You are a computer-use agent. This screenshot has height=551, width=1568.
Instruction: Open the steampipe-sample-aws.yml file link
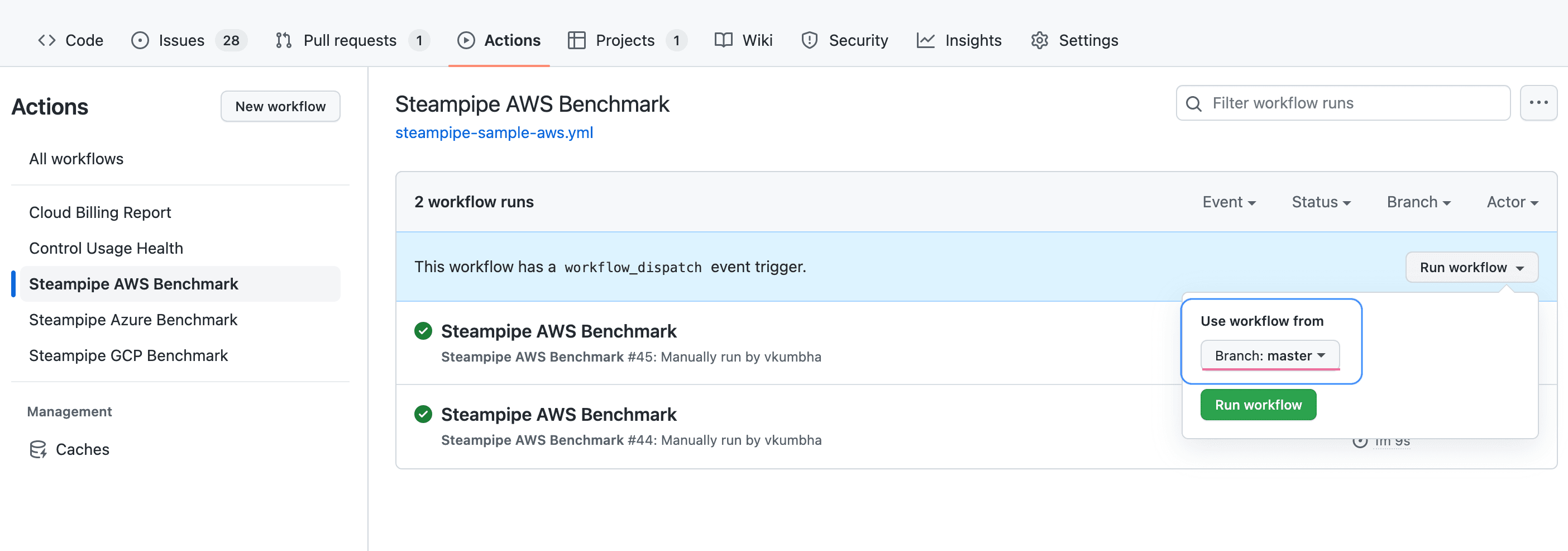[x=494, y=133]
